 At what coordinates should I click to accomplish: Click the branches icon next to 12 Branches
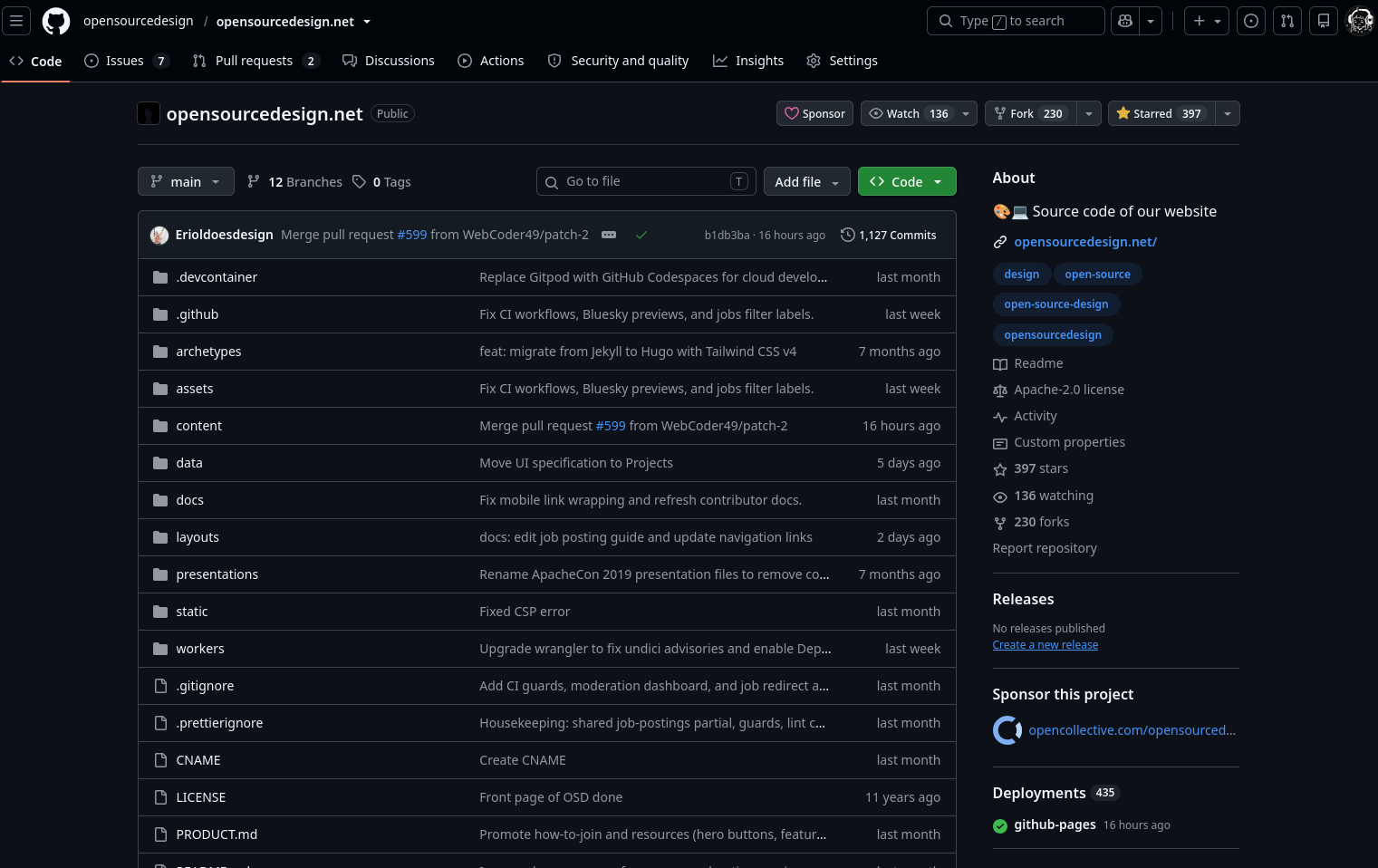pyautogui.click(x=254, y=181)
